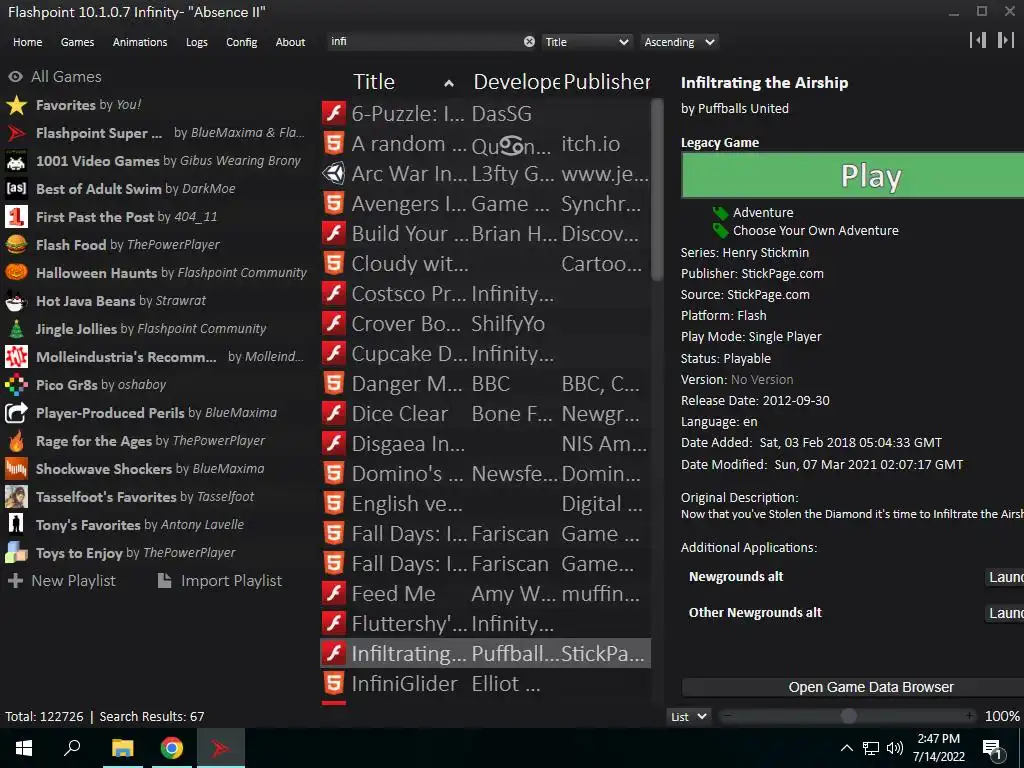Select Tasselfoot's Favorites avatar icon

(x=16, y=497)
